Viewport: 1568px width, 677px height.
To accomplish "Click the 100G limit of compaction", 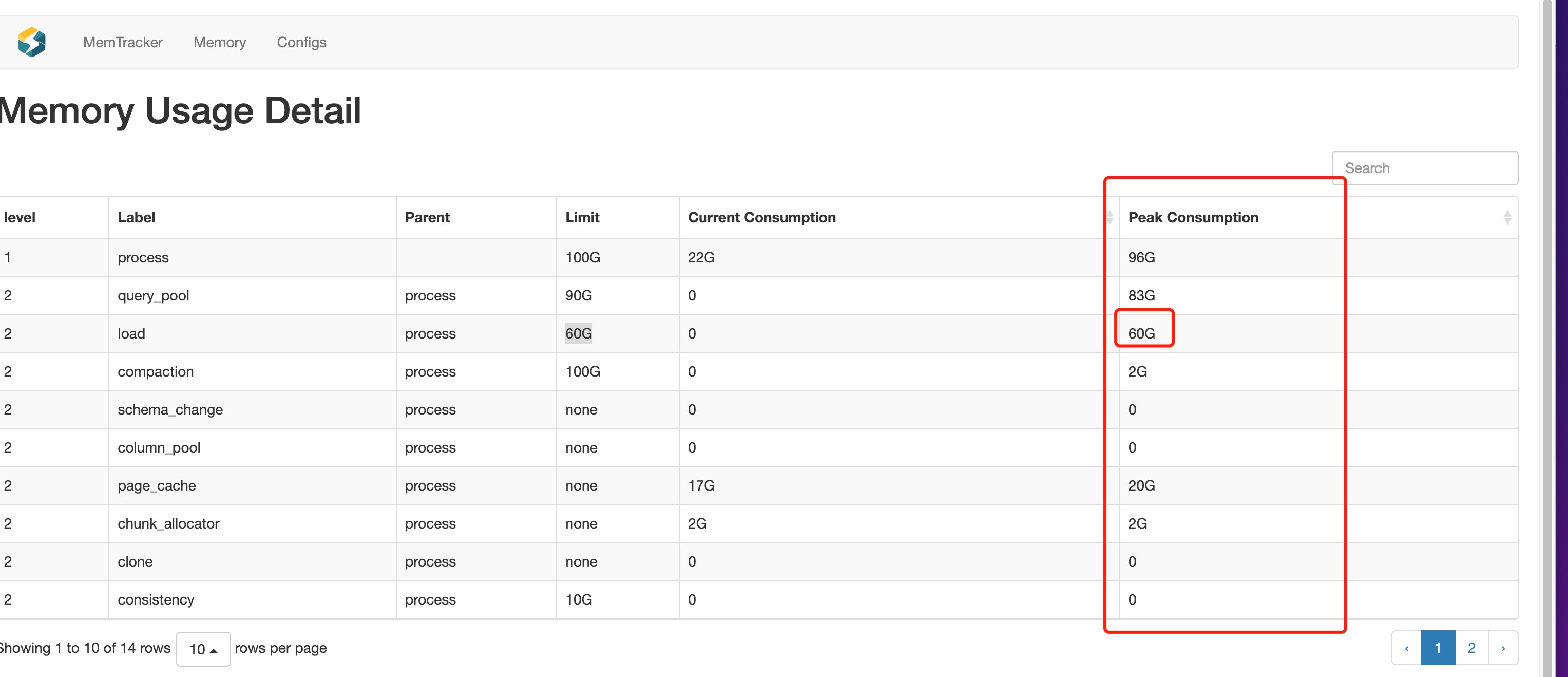I will point(583,372).
